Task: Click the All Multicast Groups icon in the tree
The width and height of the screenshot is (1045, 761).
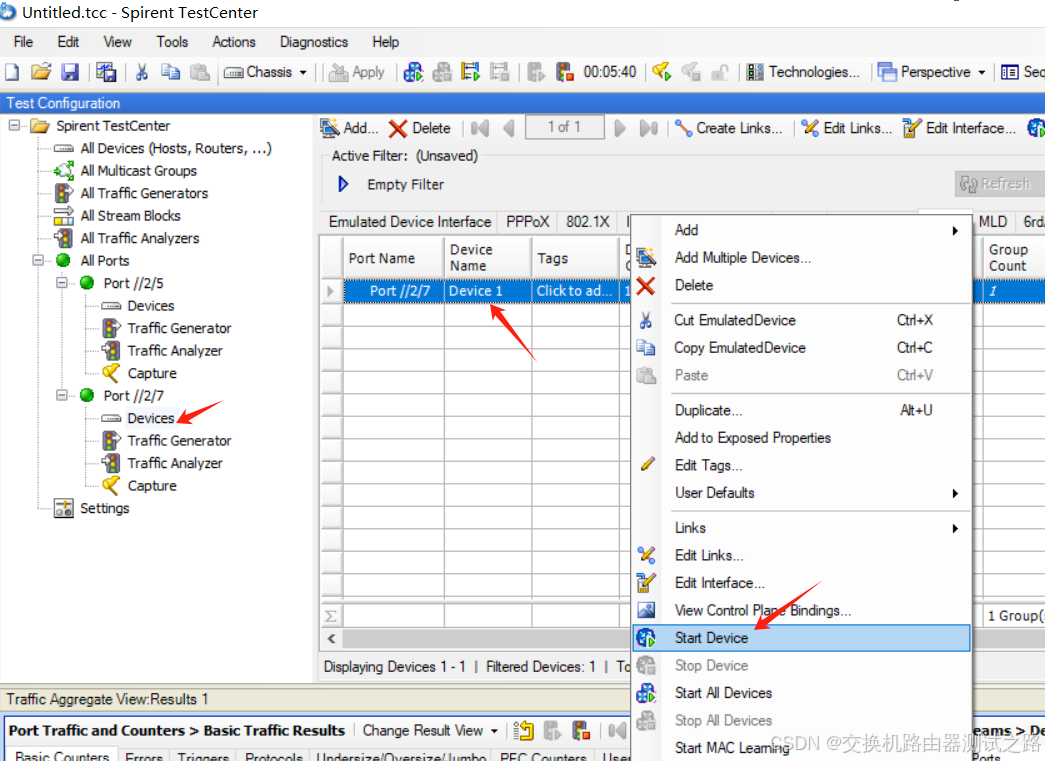Action: click(64, 171)
